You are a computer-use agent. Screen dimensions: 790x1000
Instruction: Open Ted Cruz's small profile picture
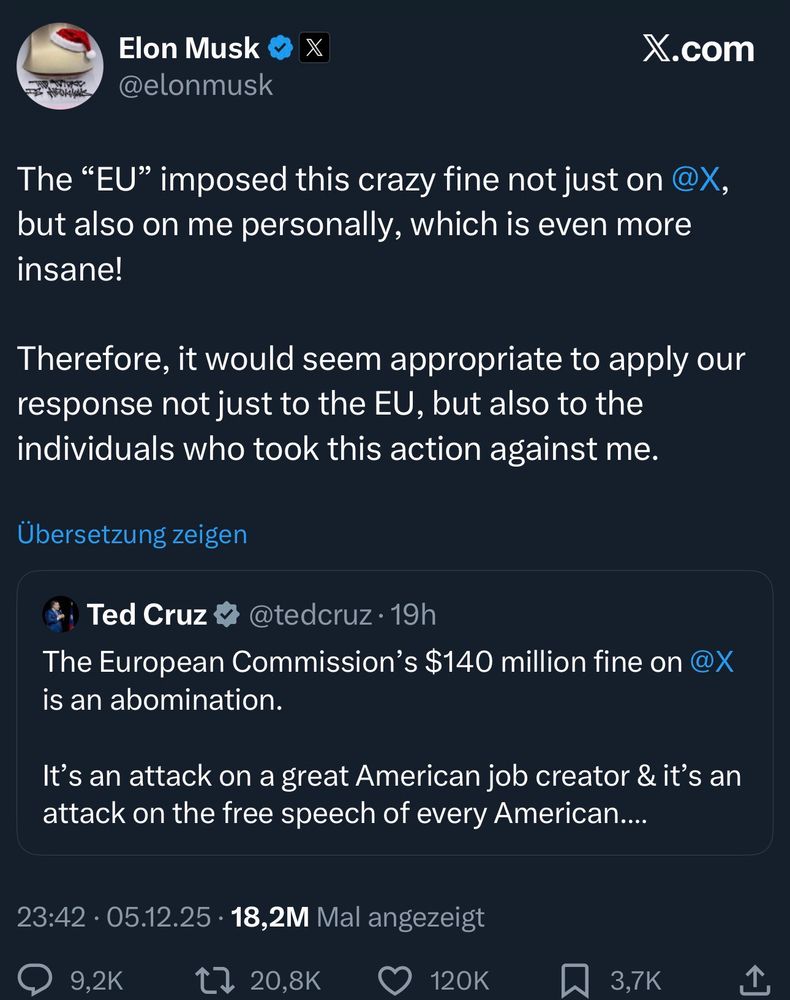(x=60, y=613)
